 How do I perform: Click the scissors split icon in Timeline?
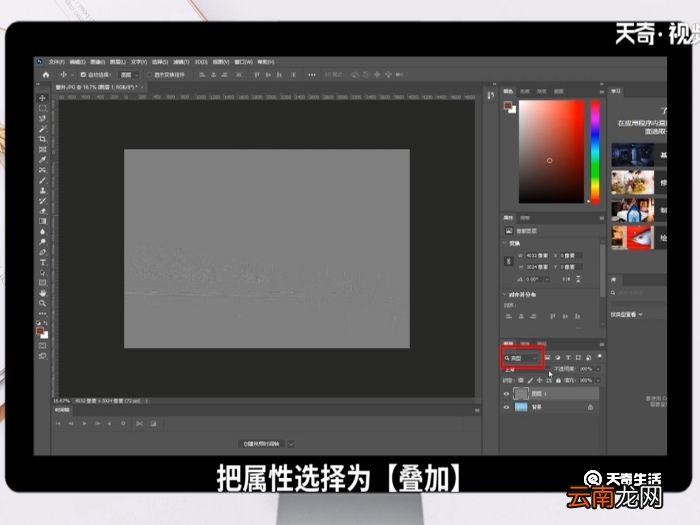139,423
